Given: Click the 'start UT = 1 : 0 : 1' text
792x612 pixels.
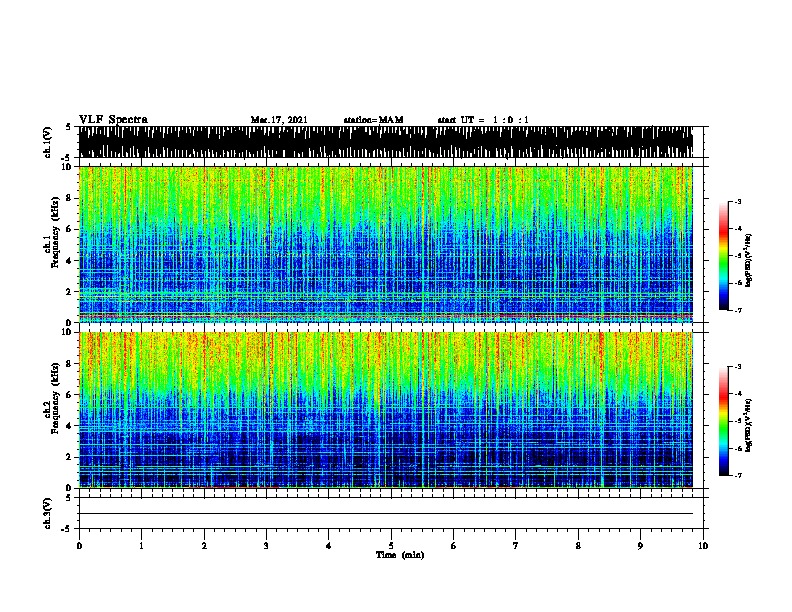Looking at the screenshot, I should click(x=483, y=120).
